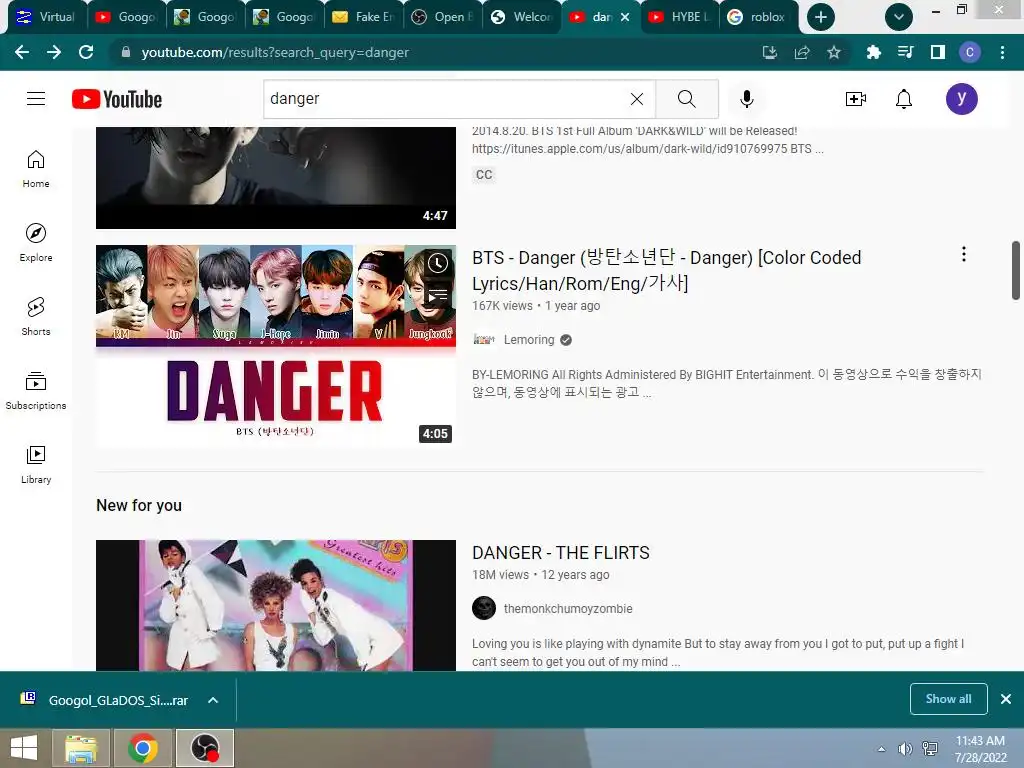
Task: Reload the page
Action: [86, 52]
